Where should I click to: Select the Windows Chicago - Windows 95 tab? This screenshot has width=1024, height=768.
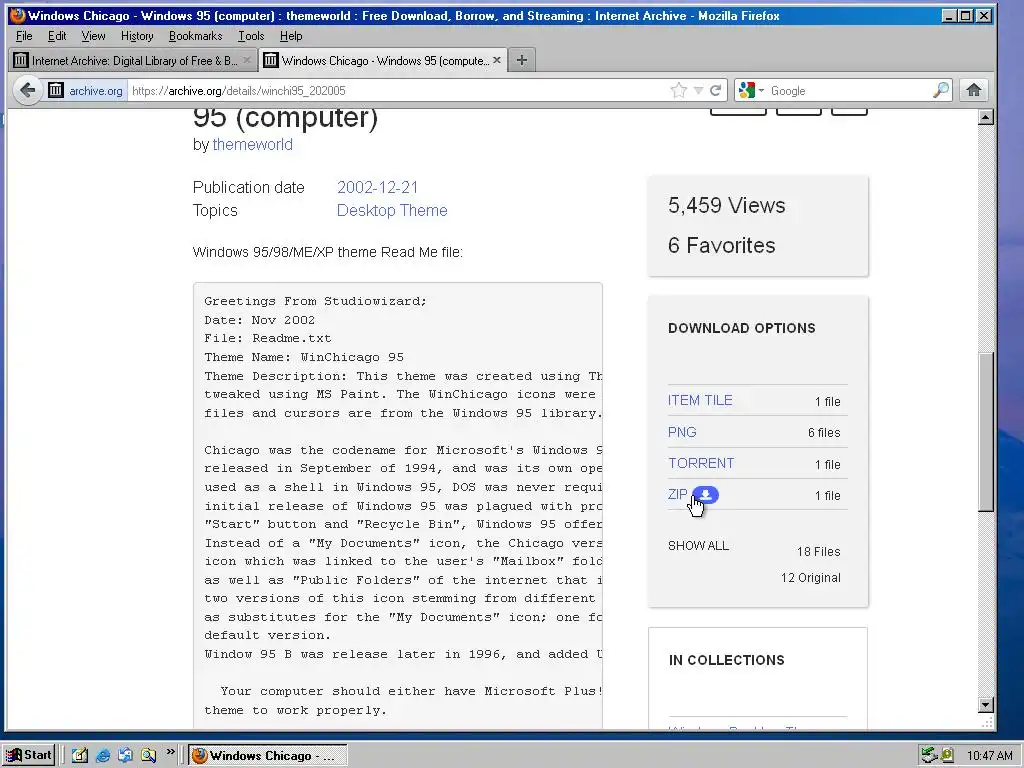point(383,60)
